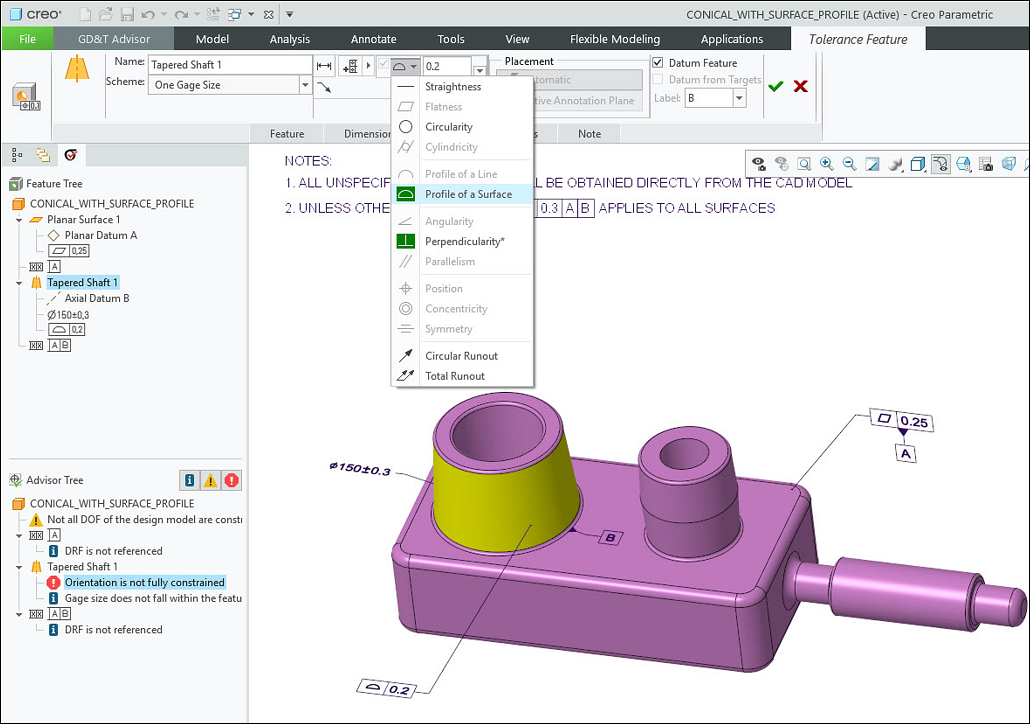Image resolution: width=1030 pixels, height=724 pixels.
Task: Click the size dimension icon beside Name
Action: coord(324,66)
